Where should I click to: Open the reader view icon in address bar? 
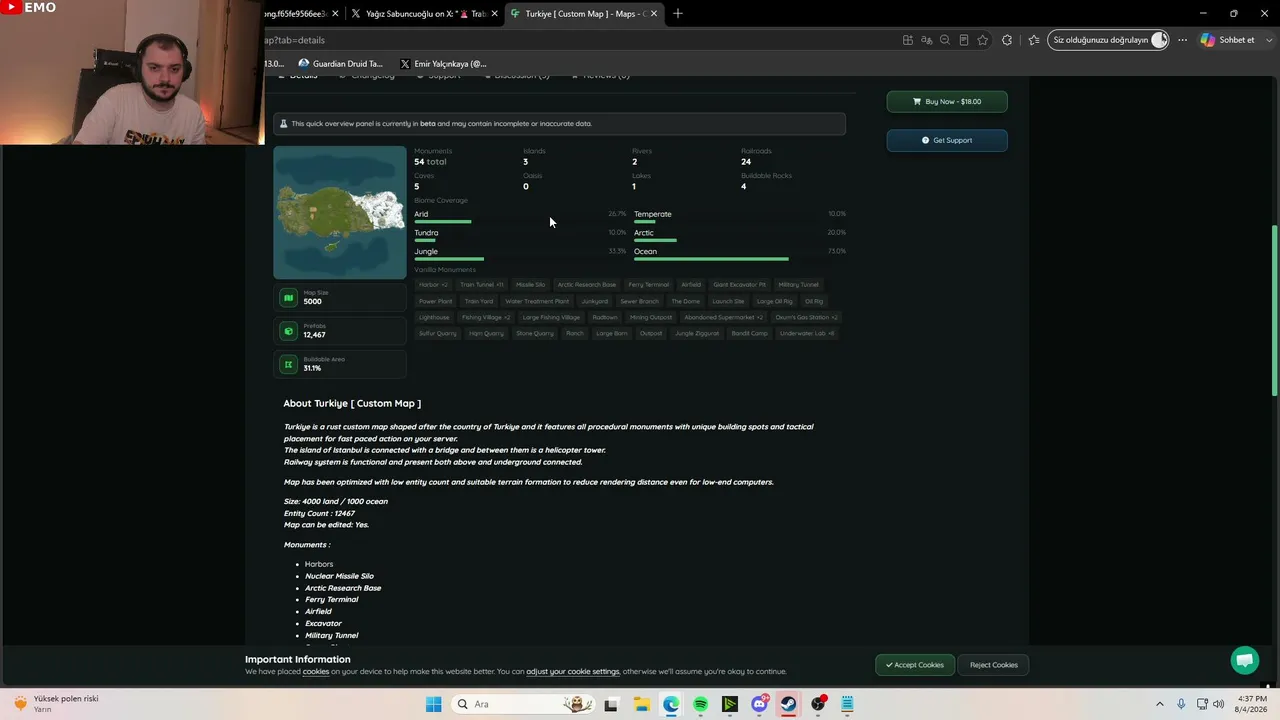[964, 40]
